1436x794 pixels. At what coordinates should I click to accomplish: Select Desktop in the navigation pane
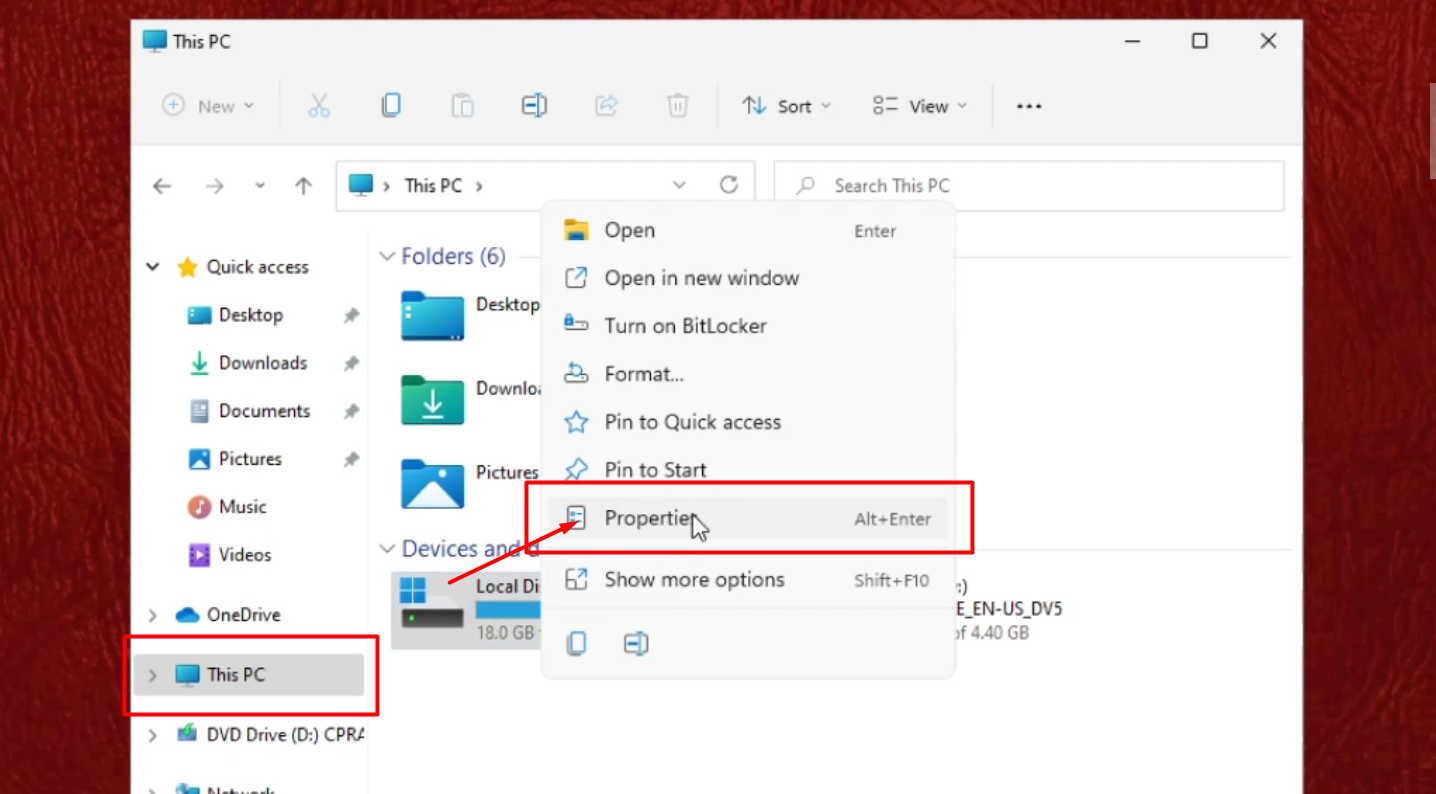tap(250, 315)
